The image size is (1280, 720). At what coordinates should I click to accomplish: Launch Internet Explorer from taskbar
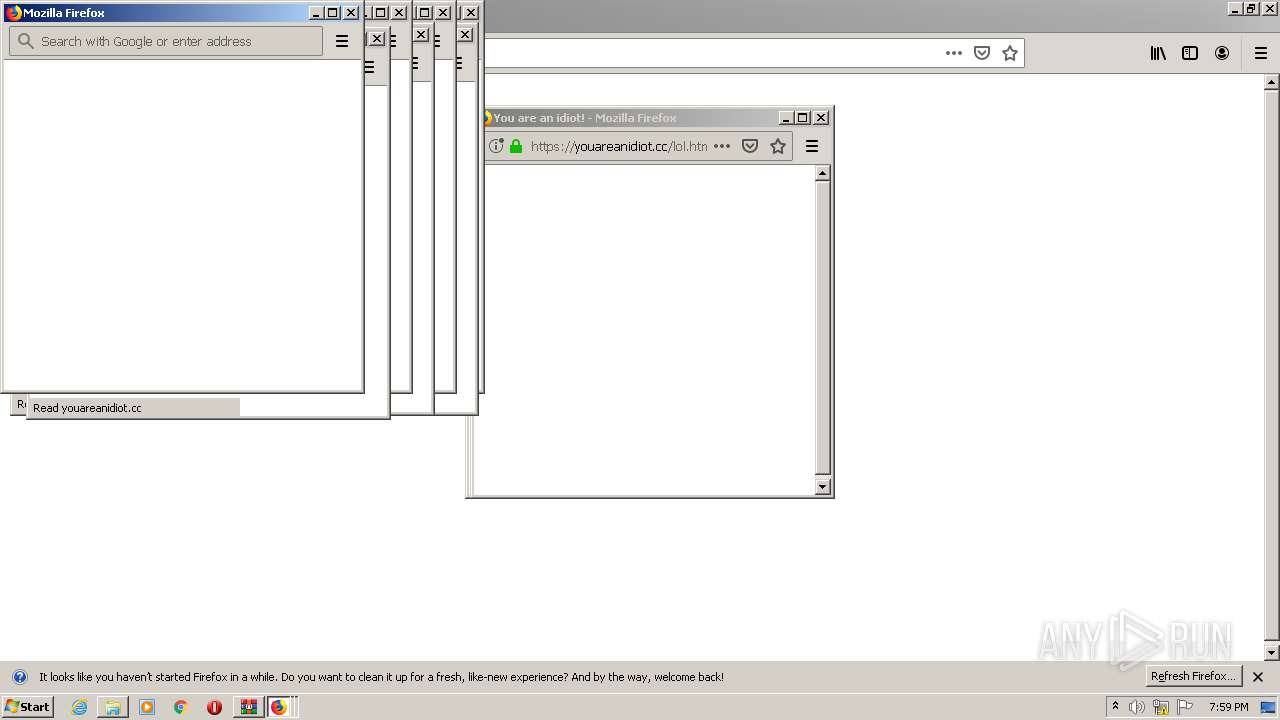pyautogui.click(x=80, y=707)
